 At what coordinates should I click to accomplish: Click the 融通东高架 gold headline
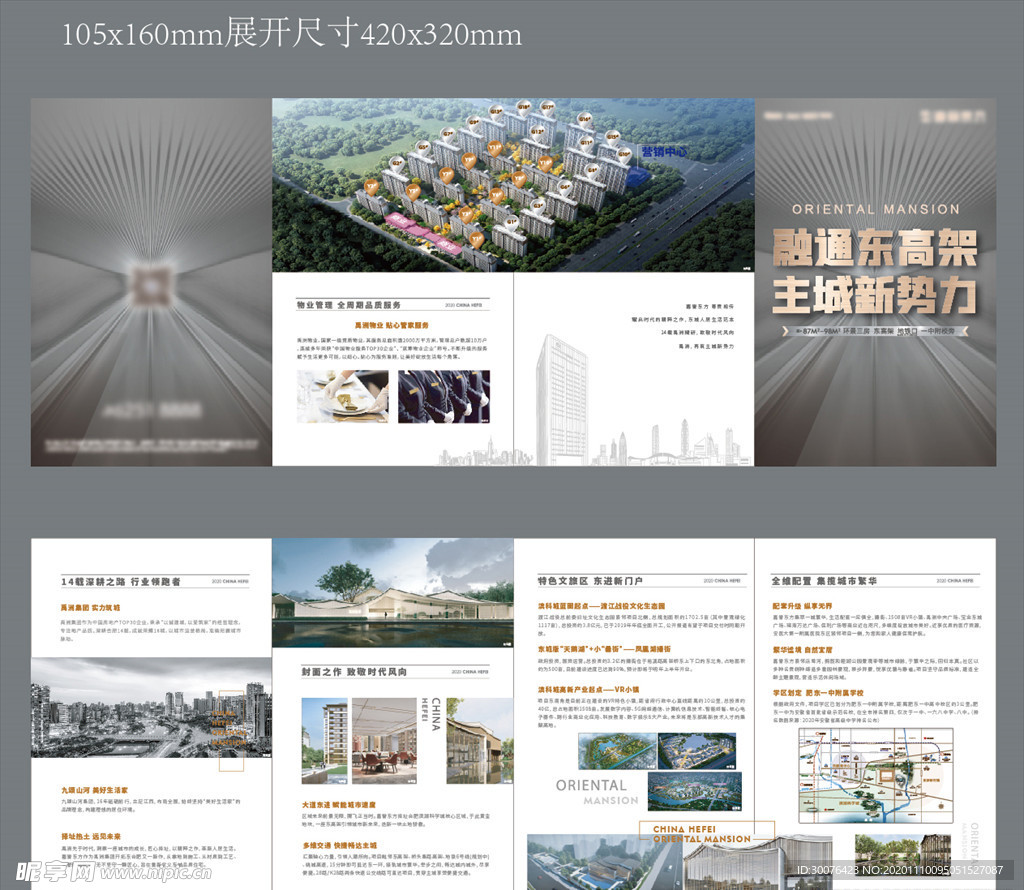click(875, 247)
